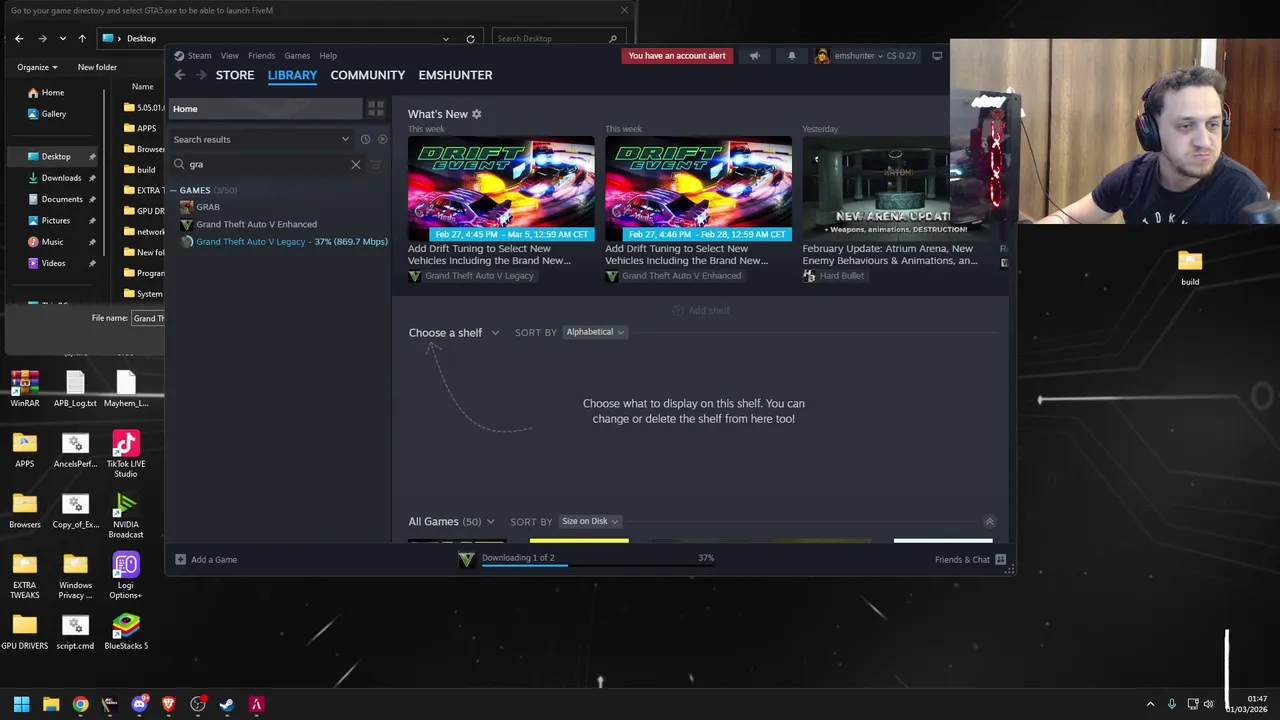
Task: Open NVIDIA Broadcast desktop icon
Action: click(x=126, y=515)
